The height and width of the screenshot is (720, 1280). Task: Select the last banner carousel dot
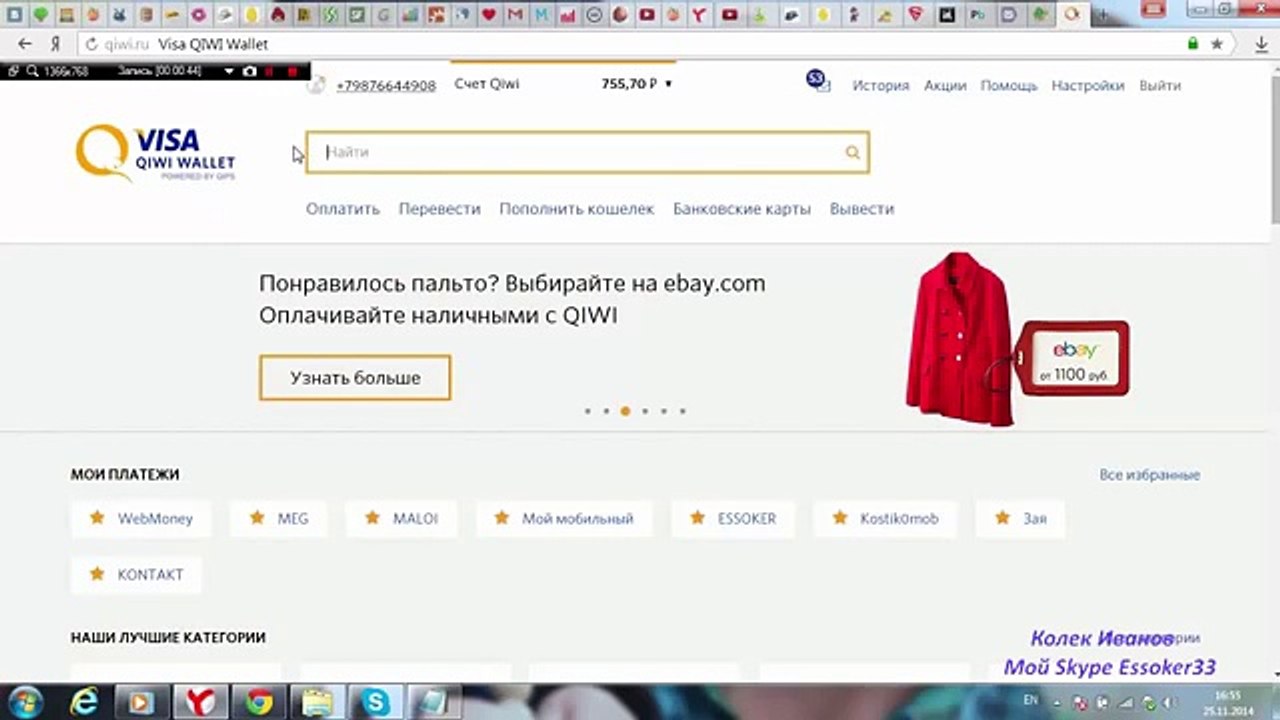683,411
